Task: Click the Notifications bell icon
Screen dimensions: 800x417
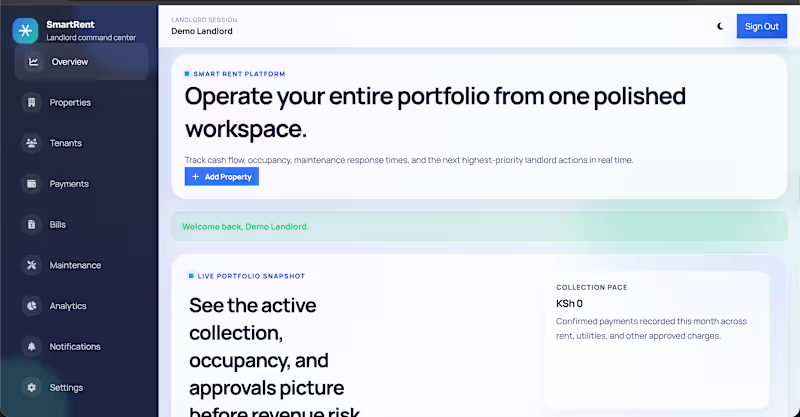Action: [32, 347]
